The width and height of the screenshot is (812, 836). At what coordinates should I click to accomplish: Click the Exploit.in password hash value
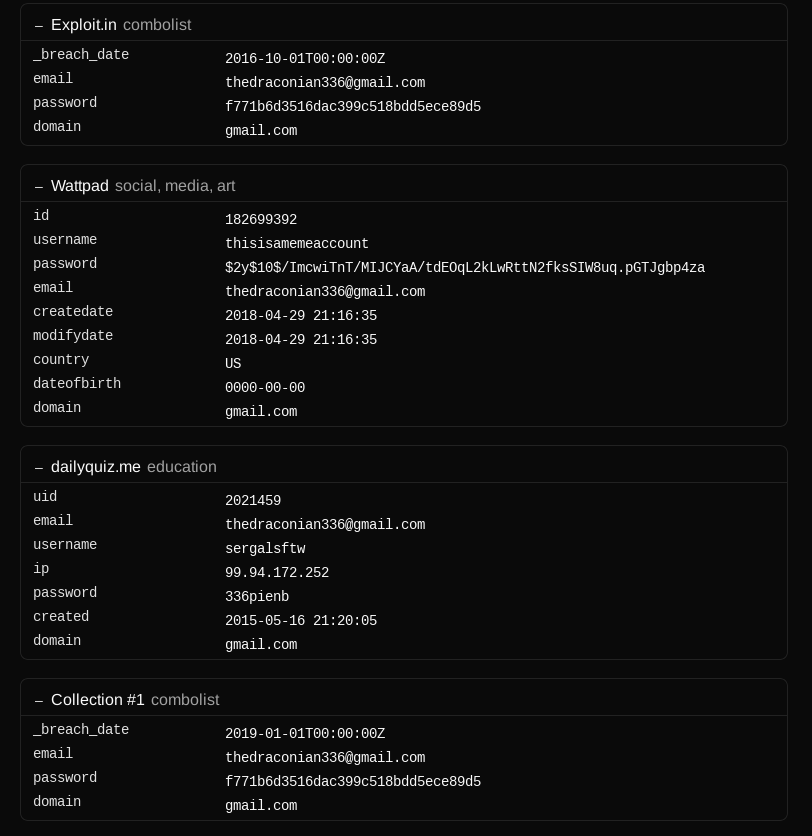353,107
